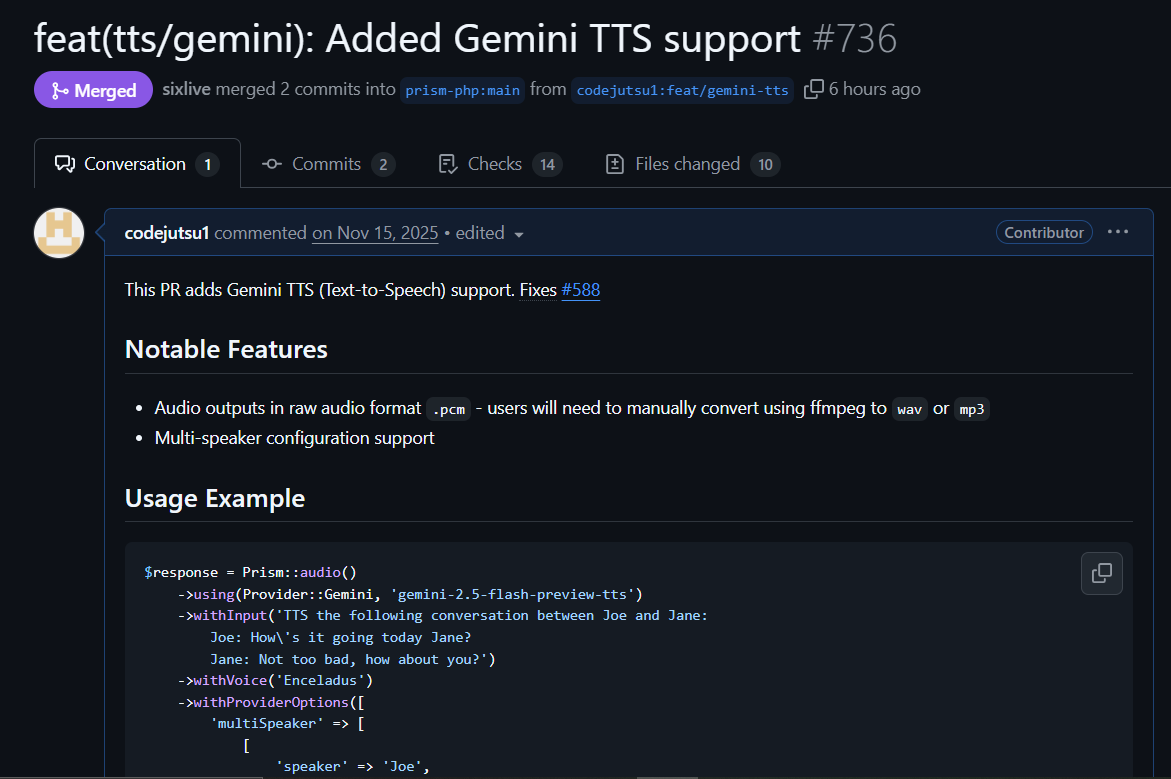Click the pull request number #736

pos(854,38)
